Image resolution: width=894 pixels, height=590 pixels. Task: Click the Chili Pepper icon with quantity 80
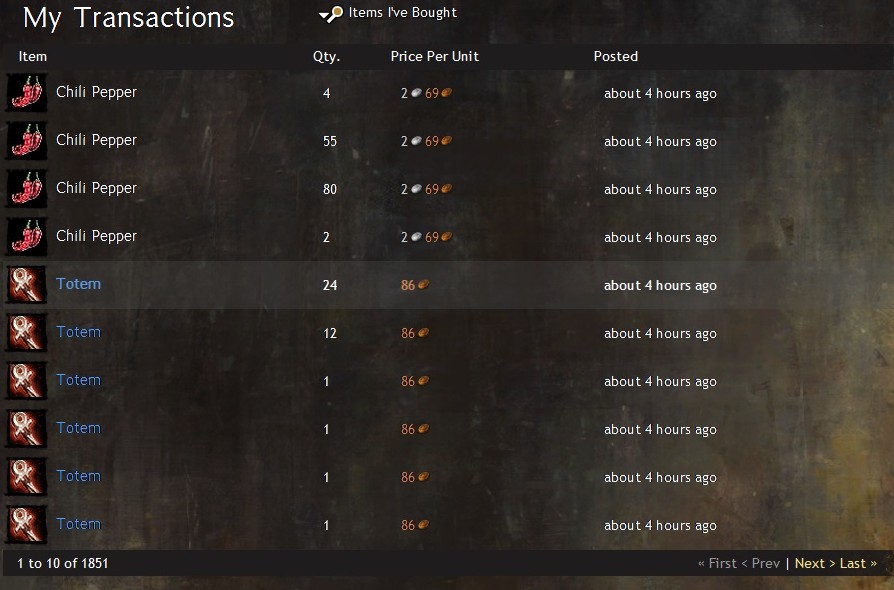pyautogui.click(x=26, y=188)
